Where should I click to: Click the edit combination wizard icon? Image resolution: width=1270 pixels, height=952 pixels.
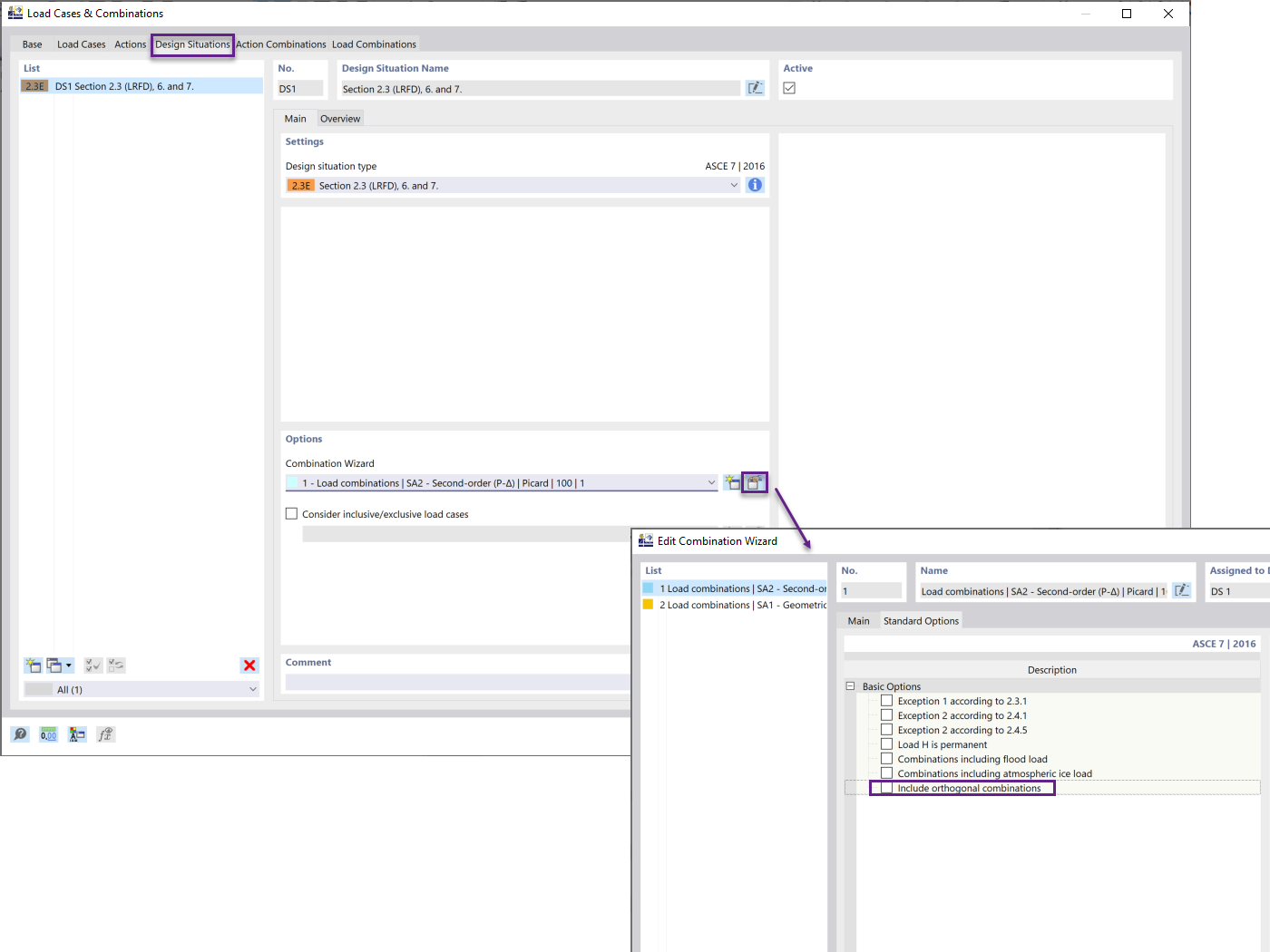[x=755, y=482]
